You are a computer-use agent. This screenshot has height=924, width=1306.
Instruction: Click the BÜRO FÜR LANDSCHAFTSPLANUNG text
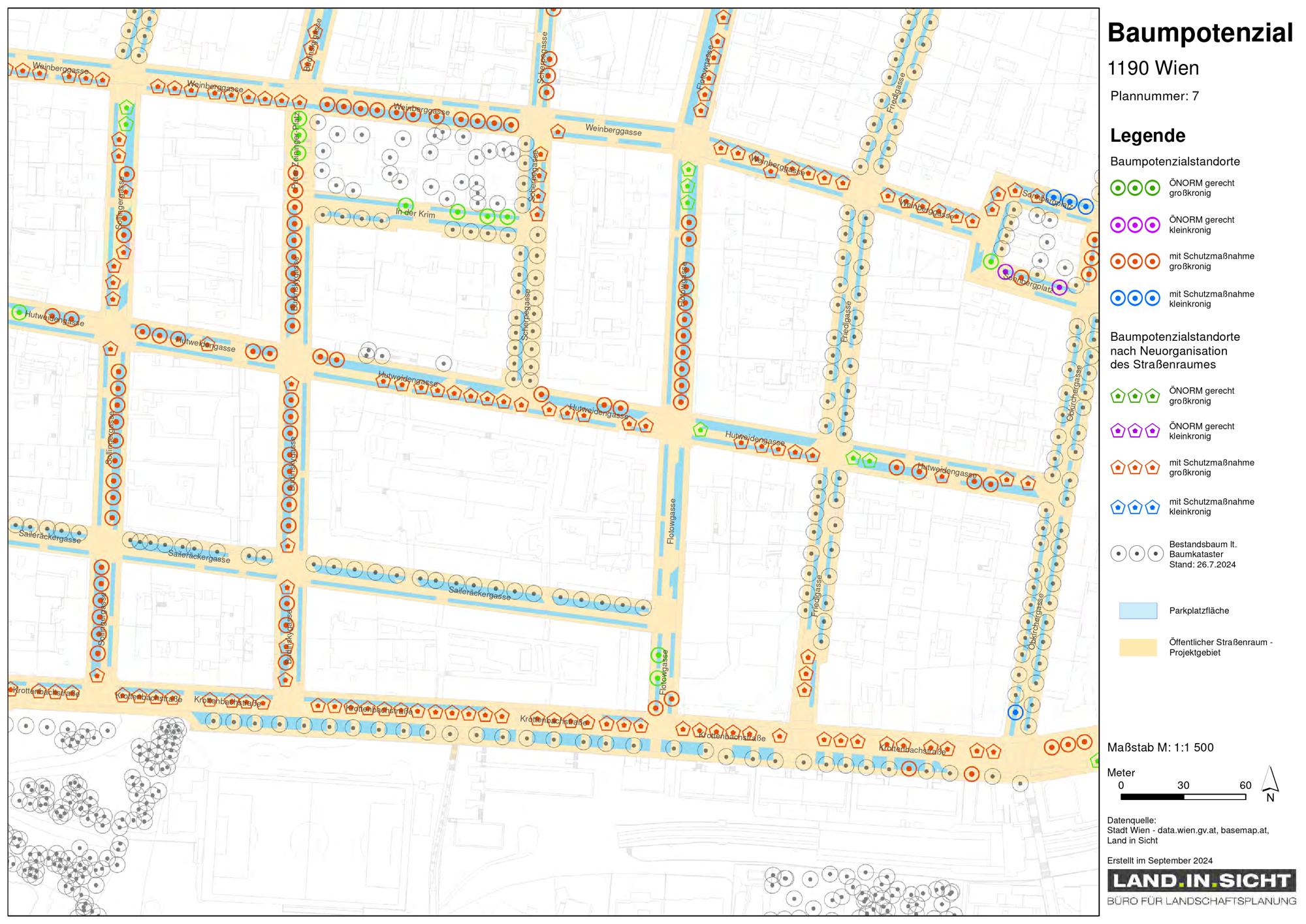[x=1202, y=901]
